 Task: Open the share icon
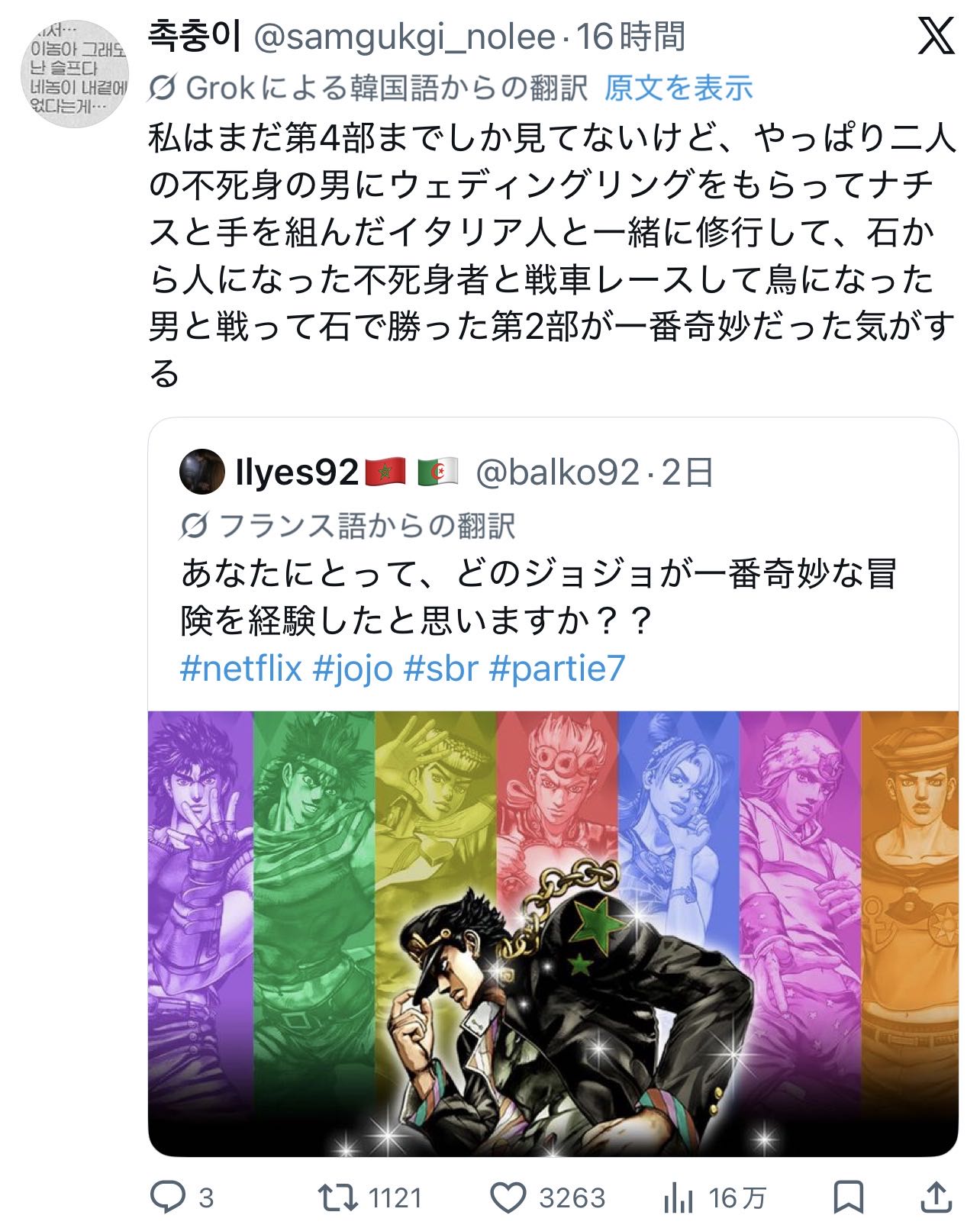[936, 1197]
